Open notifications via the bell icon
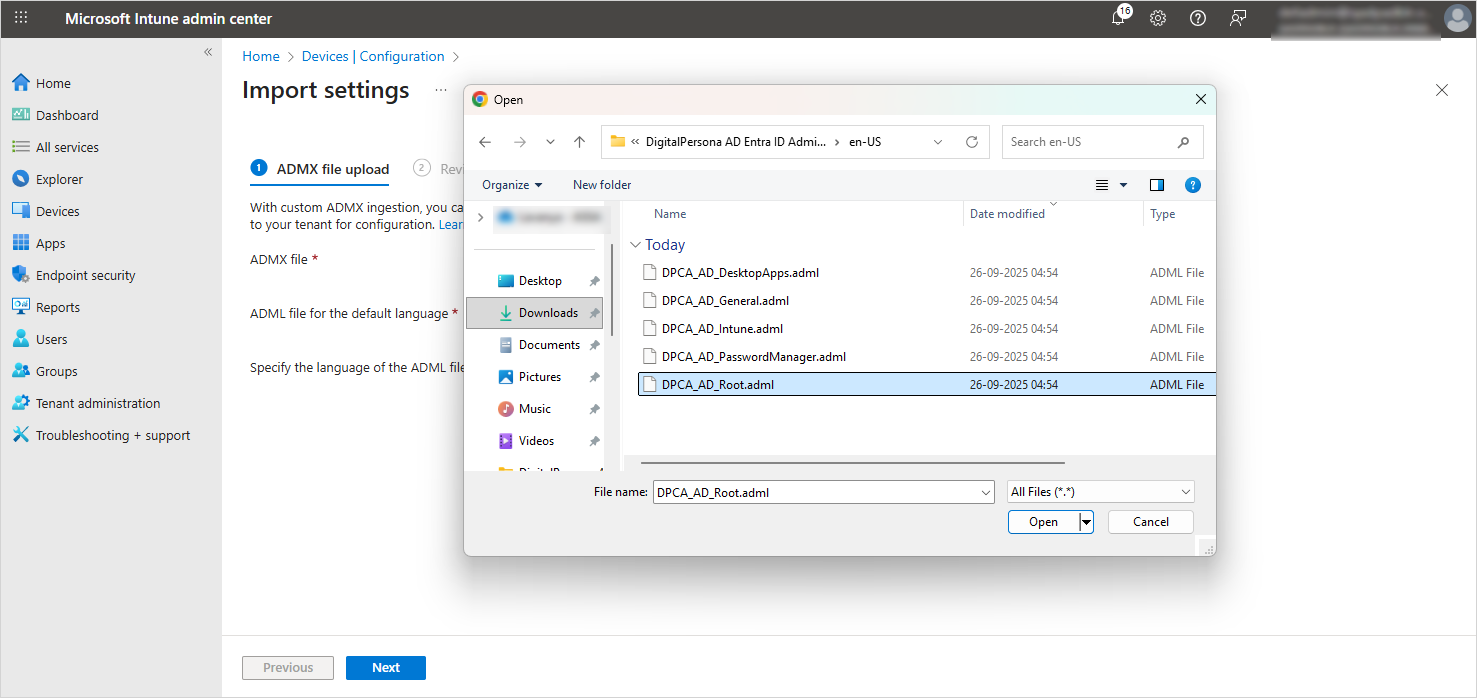This screenshot has width=1477, height=698. pyautogui.click(x=1118, y=18)
